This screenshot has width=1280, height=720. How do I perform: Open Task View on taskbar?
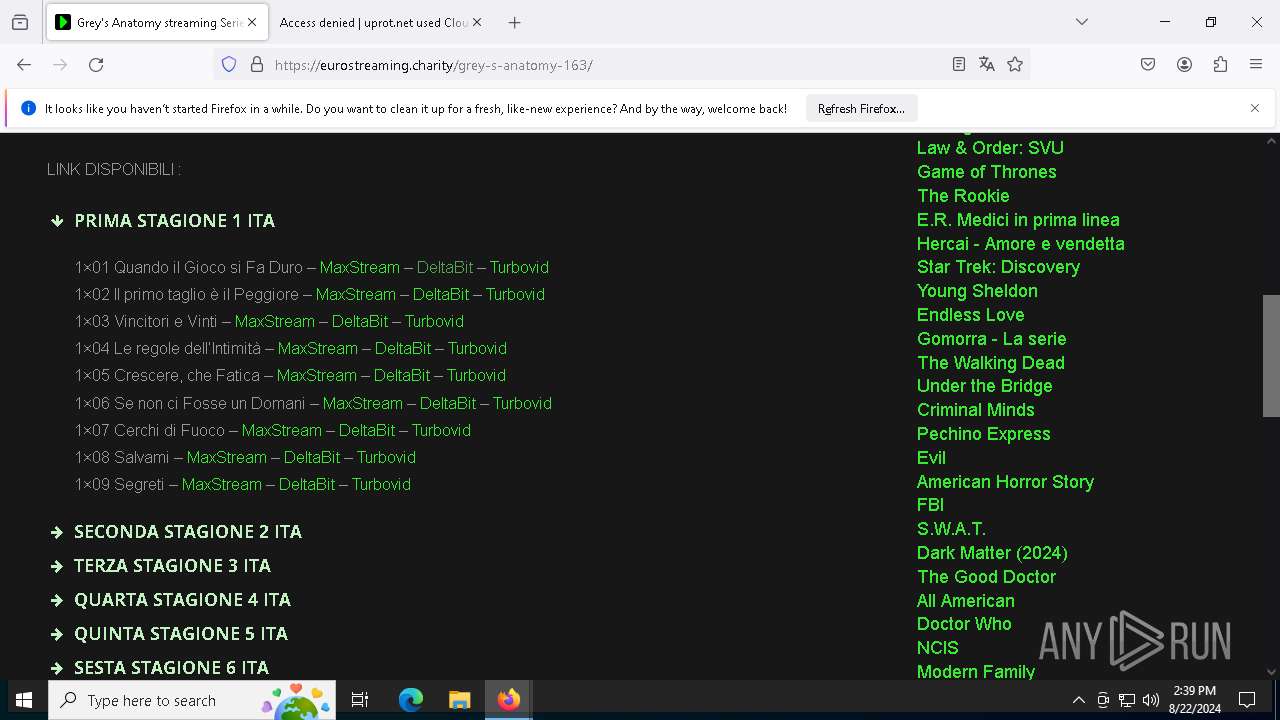tap(360, 700)
